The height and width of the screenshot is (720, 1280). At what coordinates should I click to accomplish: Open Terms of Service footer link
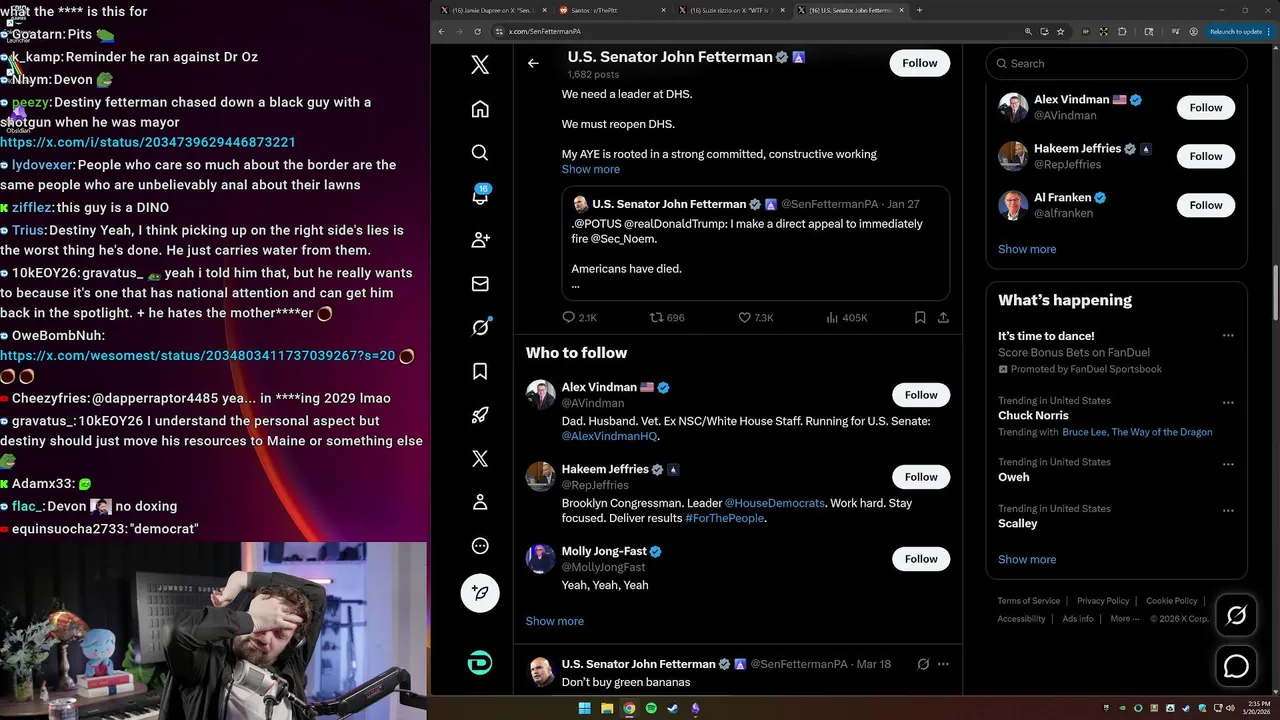tap(1028, 601)
